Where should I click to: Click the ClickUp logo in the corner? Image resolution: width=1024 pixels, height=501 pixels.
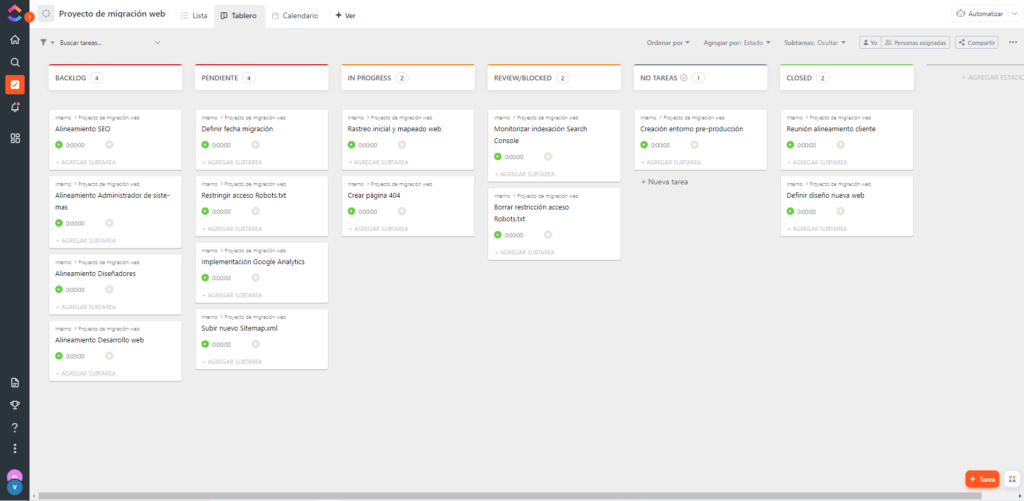[x=14, y=12]
